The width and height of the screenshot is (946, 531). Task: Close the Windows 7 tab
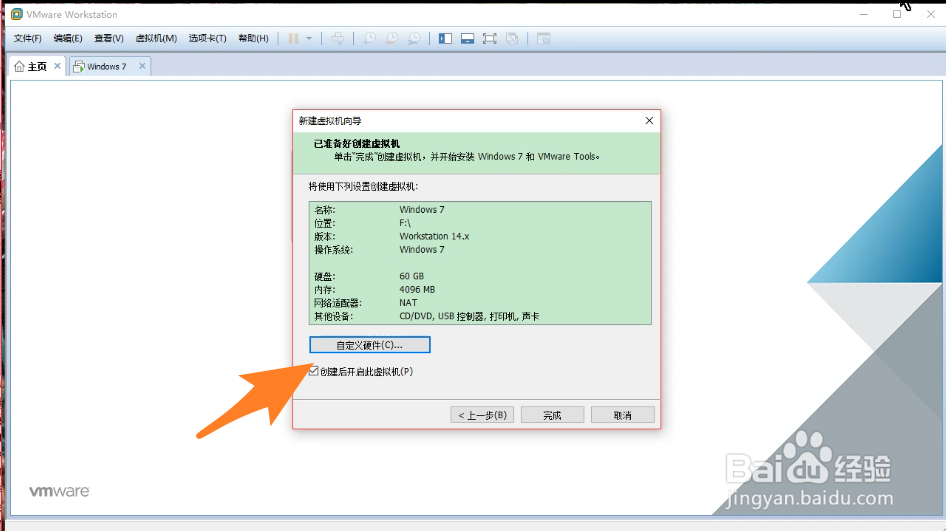[x=142, y=66]
